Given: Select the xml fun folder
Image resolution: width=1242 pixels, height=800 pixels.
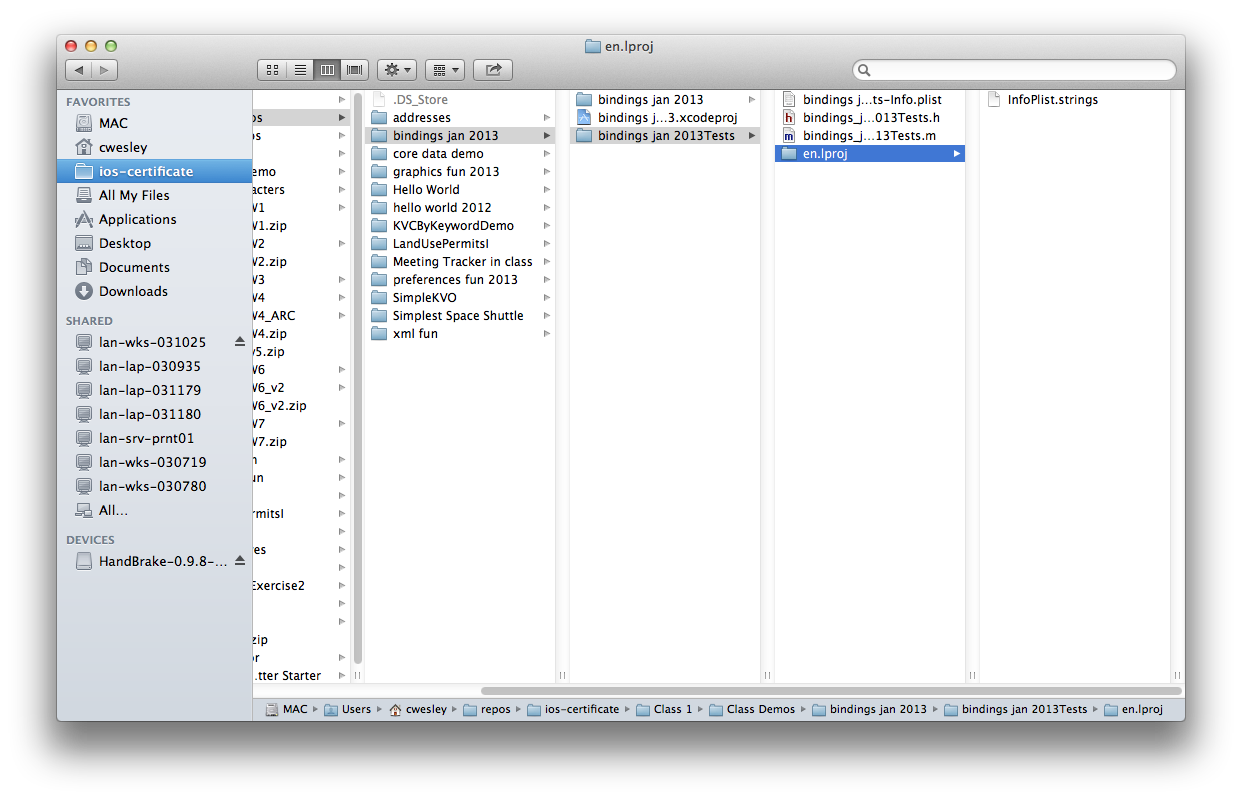Looking at the screenshot, I should [460, 334].
